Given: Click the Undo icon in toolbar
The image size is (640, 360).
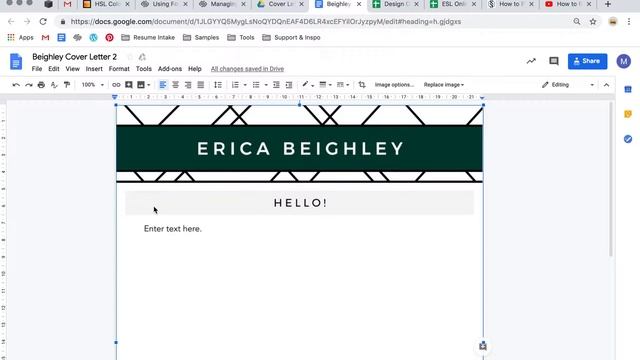Looking at the screenshot, I should click(x=16, y=85).
